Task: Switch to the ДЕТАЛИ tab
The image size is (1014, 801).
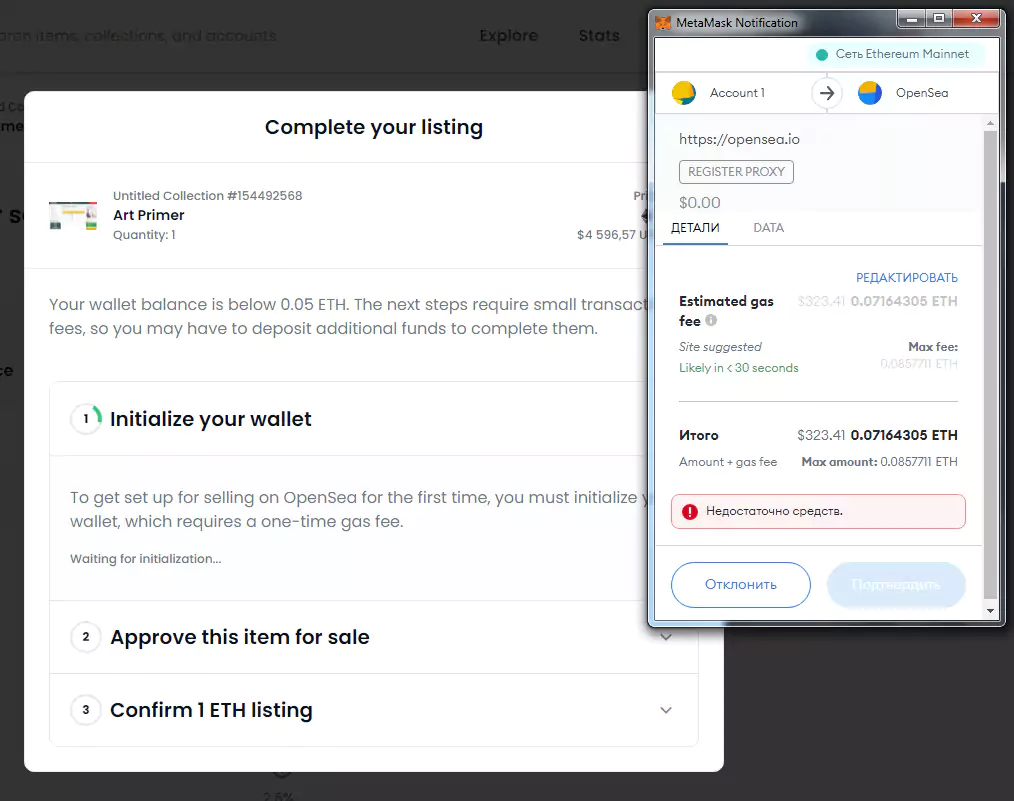Action: click(x=695, y=228)
